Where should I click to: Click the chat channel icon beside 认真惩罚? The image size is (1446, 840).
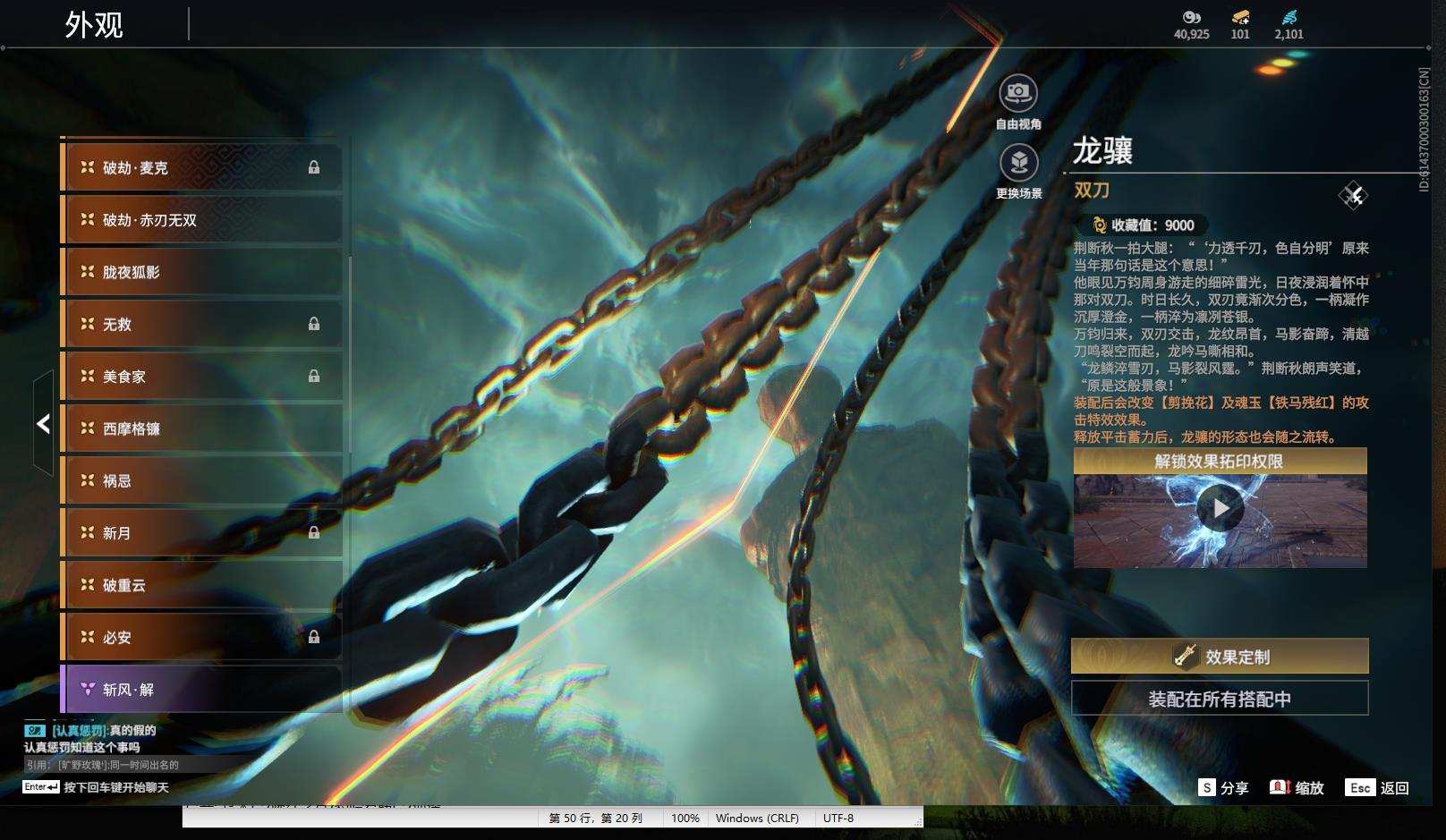tap(35, 731)
